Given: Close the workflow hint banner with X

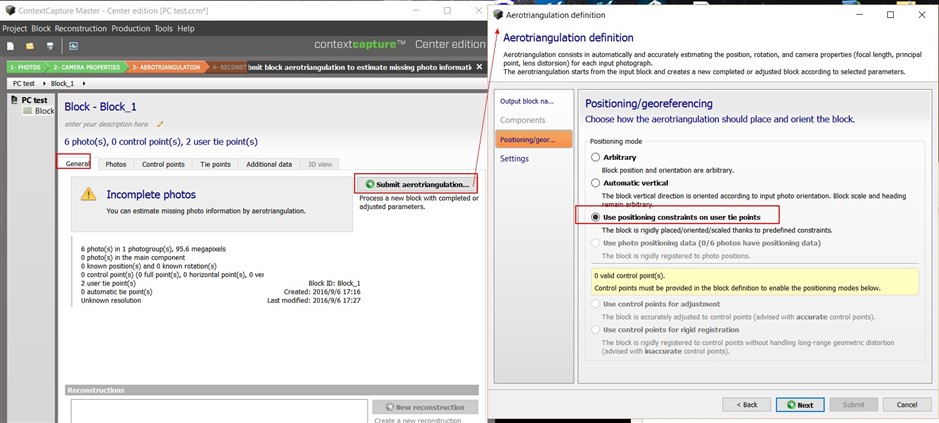Looking at the screenshot, I should pos(478,67).
